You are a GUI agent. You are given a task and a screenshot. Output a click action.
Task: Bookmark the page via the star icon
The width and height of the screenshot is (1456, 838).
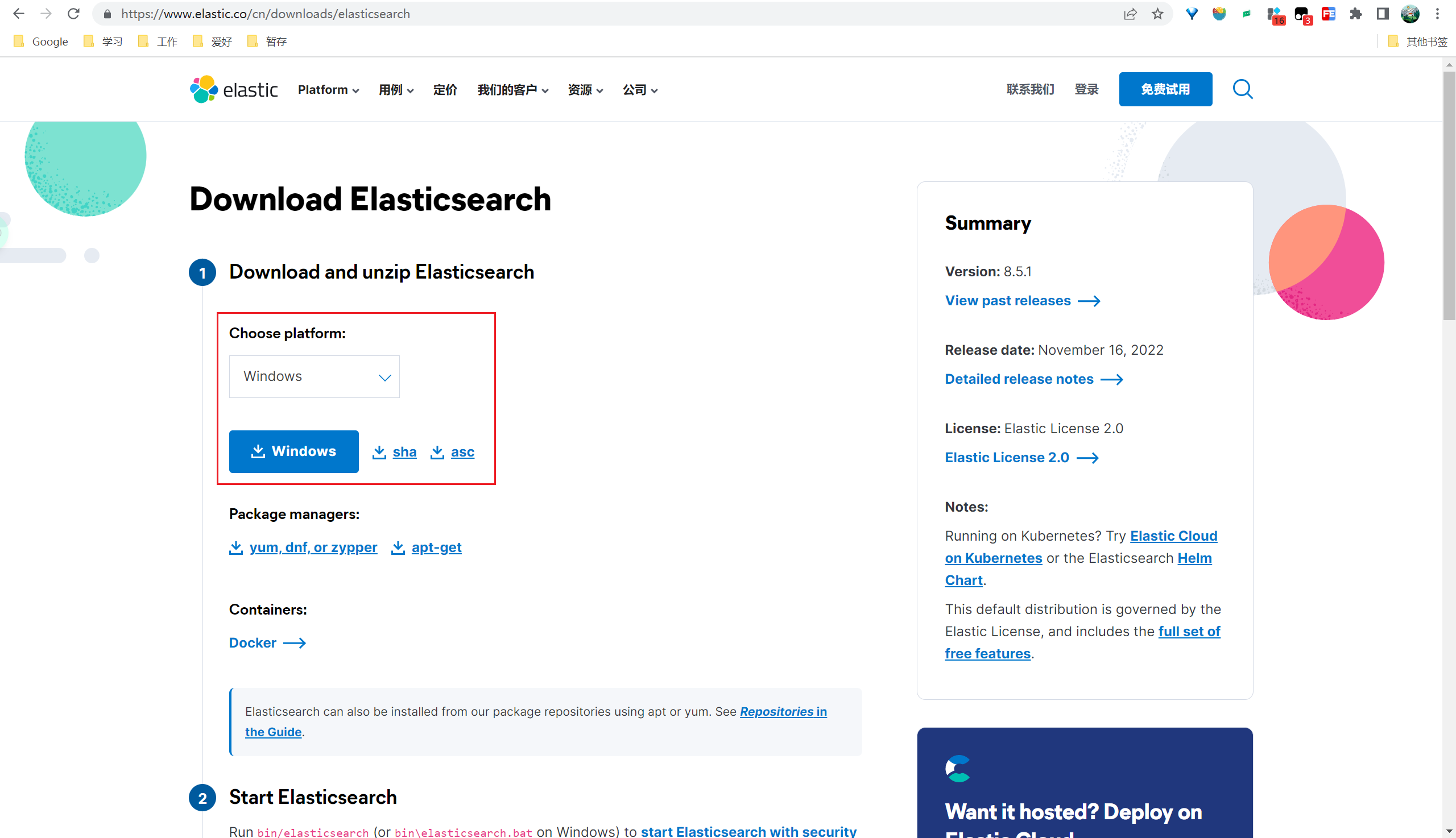[x=1157, y=13]
